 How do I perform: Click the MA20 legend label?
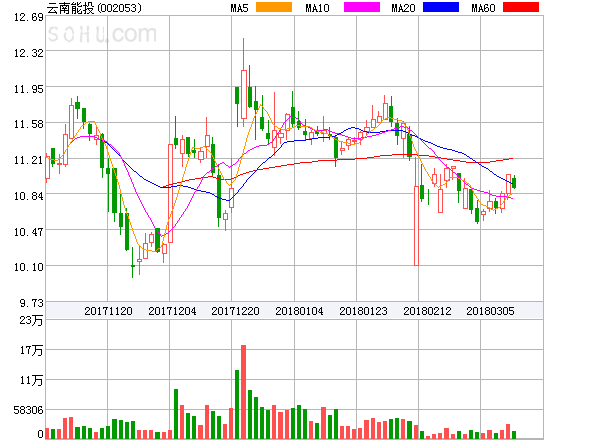point(403,8)
